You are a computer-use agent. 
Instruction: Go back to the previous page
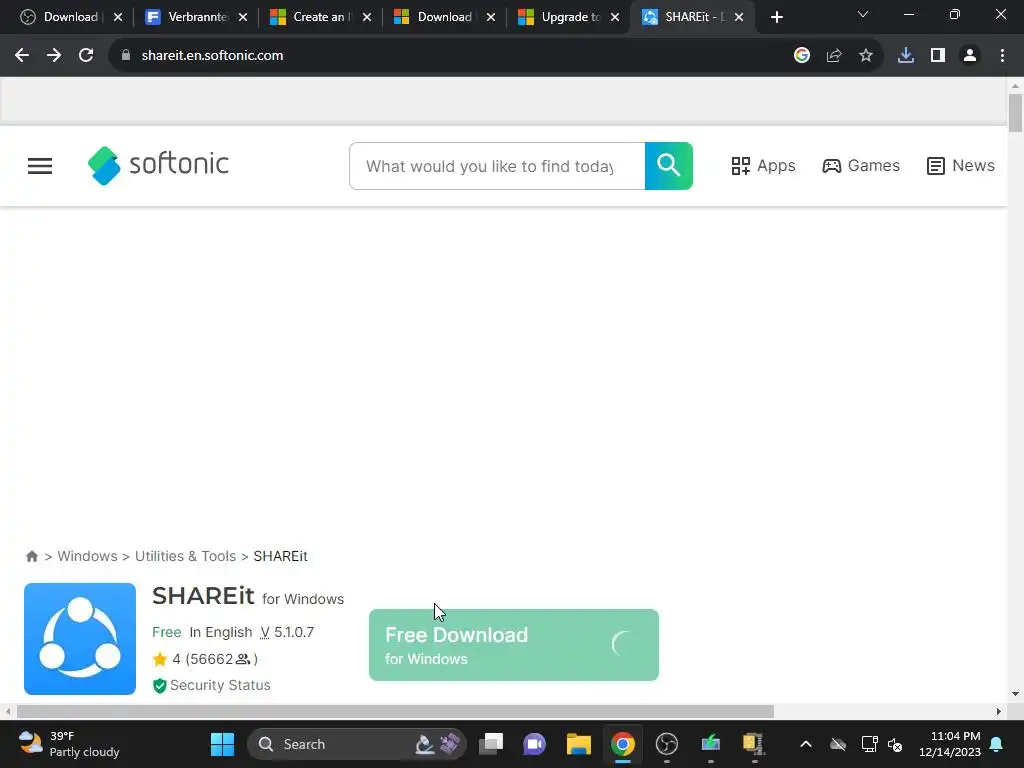pos(22,56)
